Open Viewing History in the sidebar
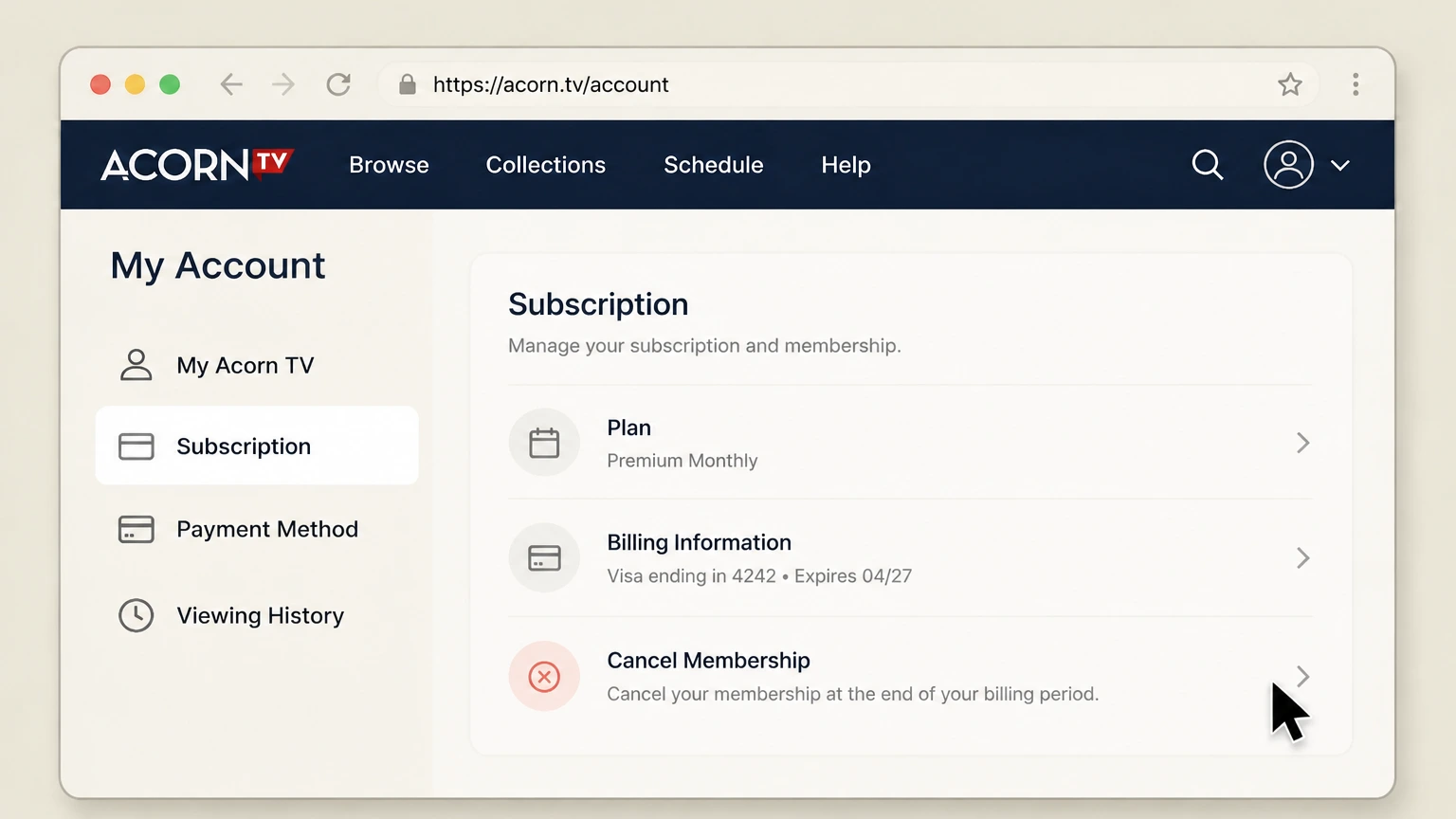 pyautogui.click(x=257, y=615)
